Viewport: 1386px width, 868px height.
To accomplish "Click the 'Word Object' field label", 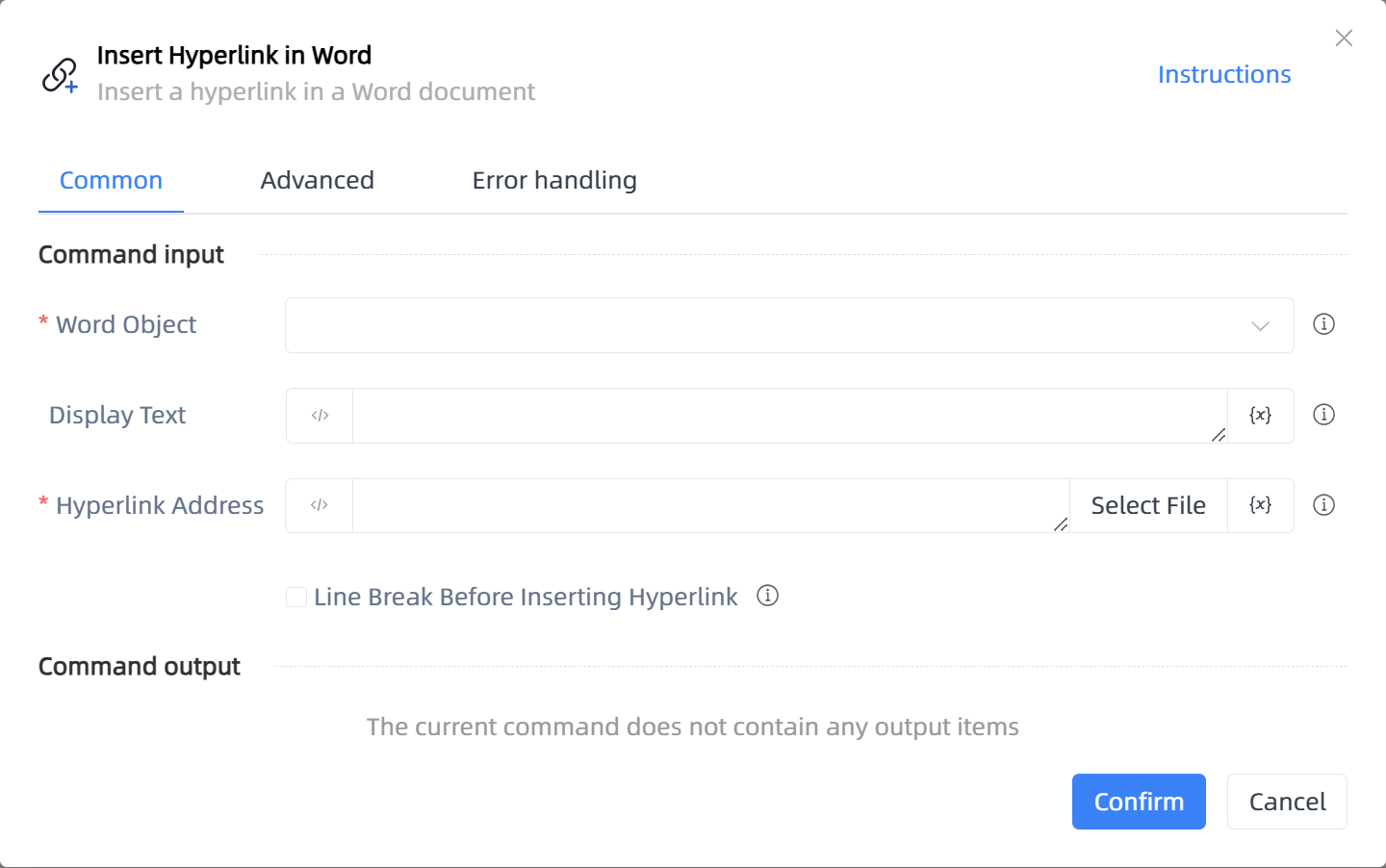I will [x=126, y=324].
